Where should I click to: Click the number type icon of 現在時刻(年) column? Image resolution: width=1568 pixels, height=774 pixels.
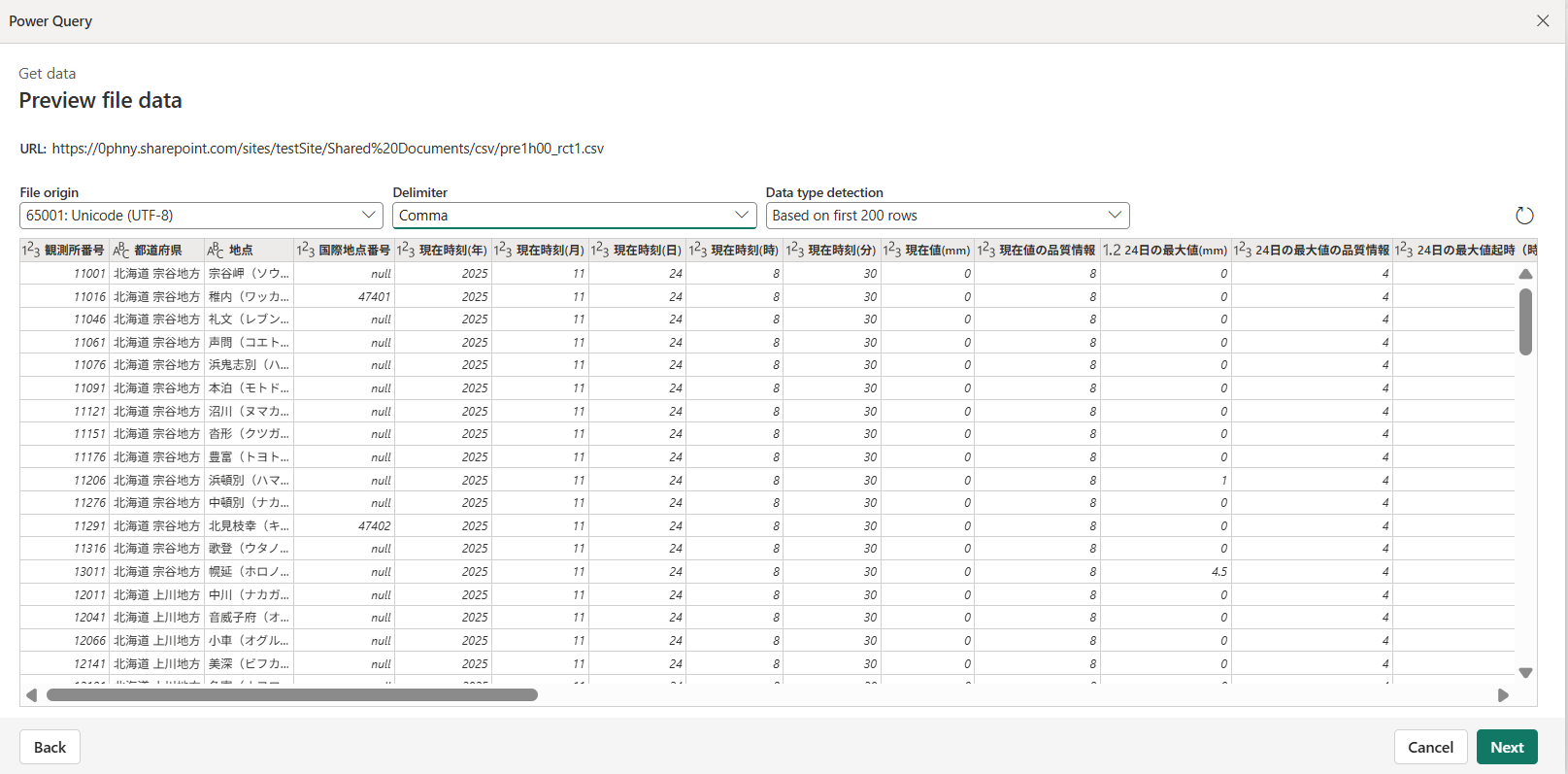click(406, 251)
